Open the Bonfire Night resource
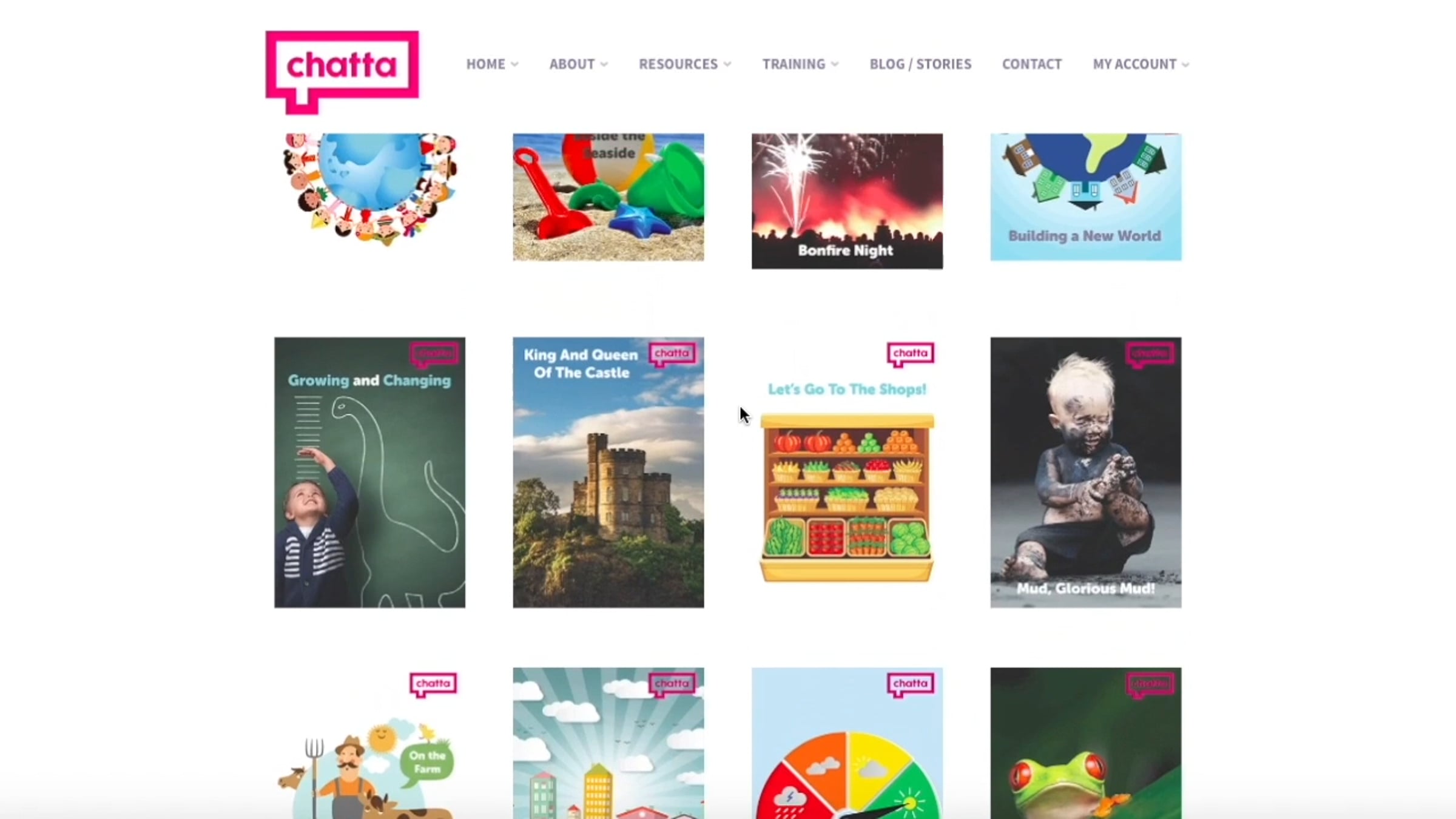The width and height of the screenshot is (1456, 819). click(x=847, y=201)
